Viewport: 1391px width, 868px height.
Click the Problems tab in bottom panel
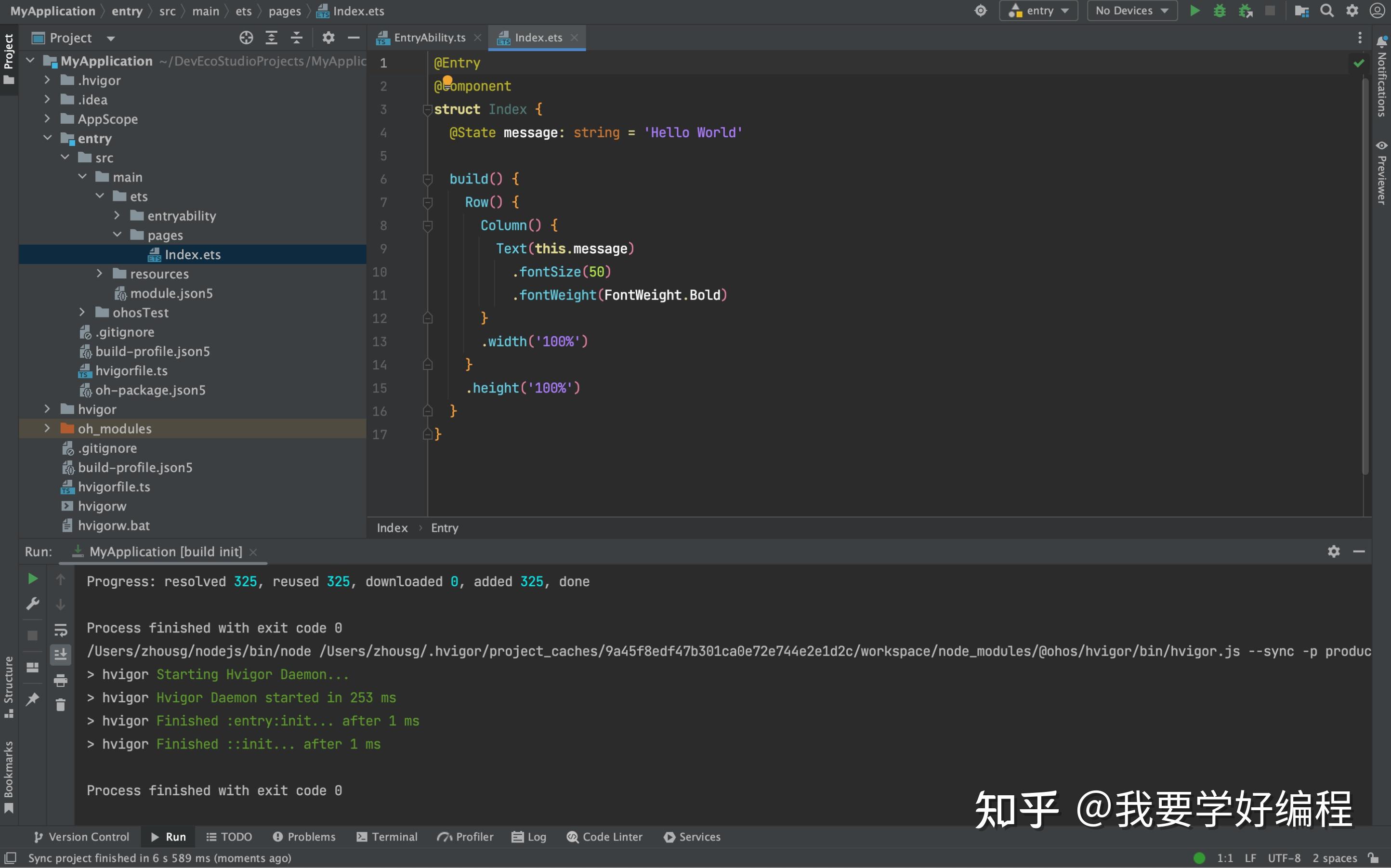302,836
